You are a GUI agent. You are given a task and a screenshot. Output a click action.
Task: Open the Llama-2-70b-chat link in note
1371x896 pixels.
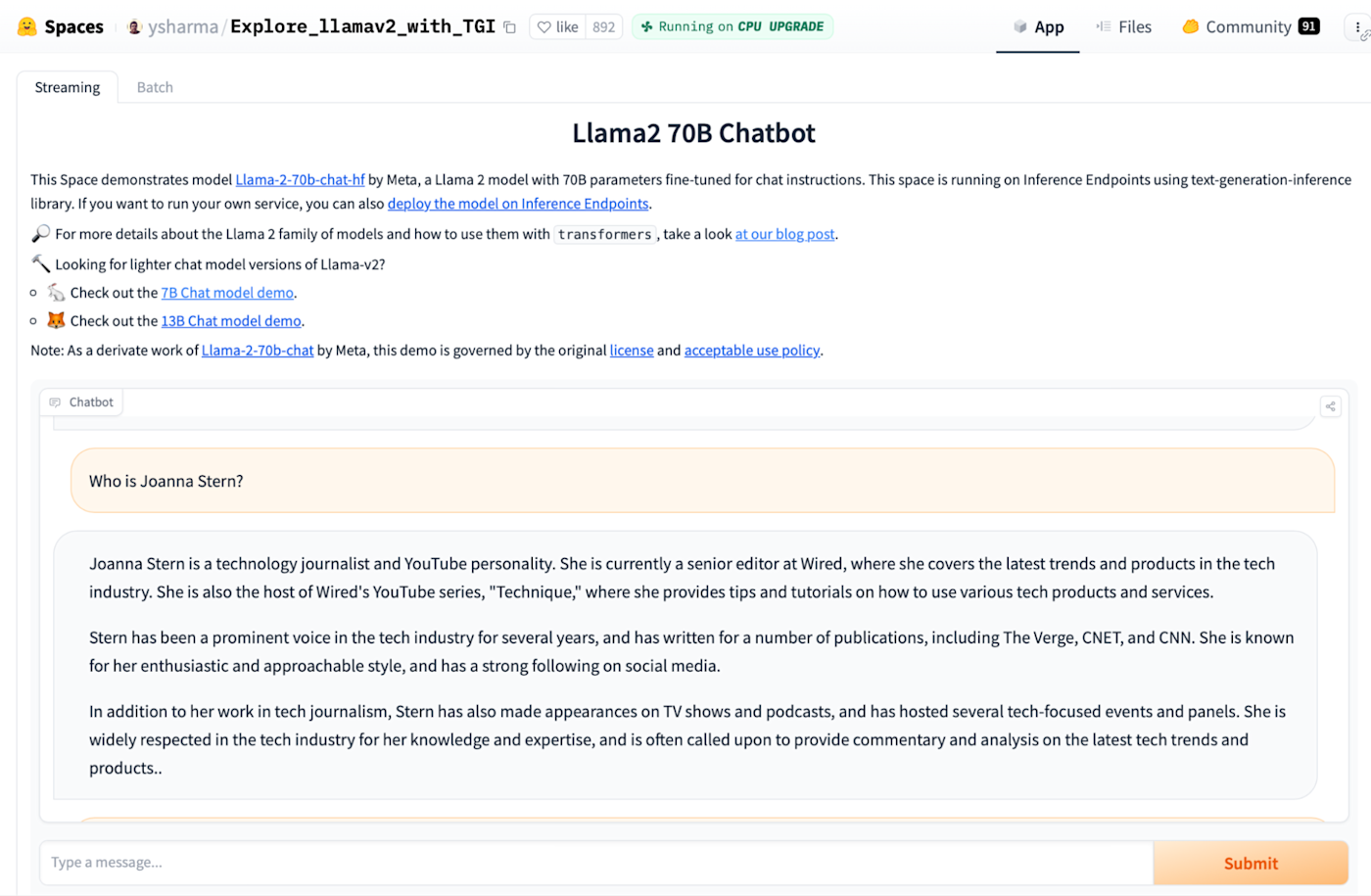(x=258, y=351)
